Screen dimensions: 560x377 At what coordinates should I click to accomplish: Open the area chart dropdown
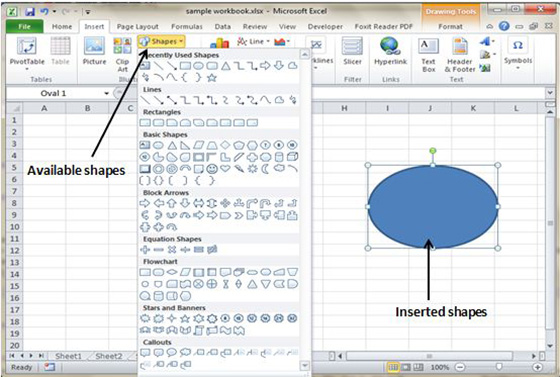(282, 42)
